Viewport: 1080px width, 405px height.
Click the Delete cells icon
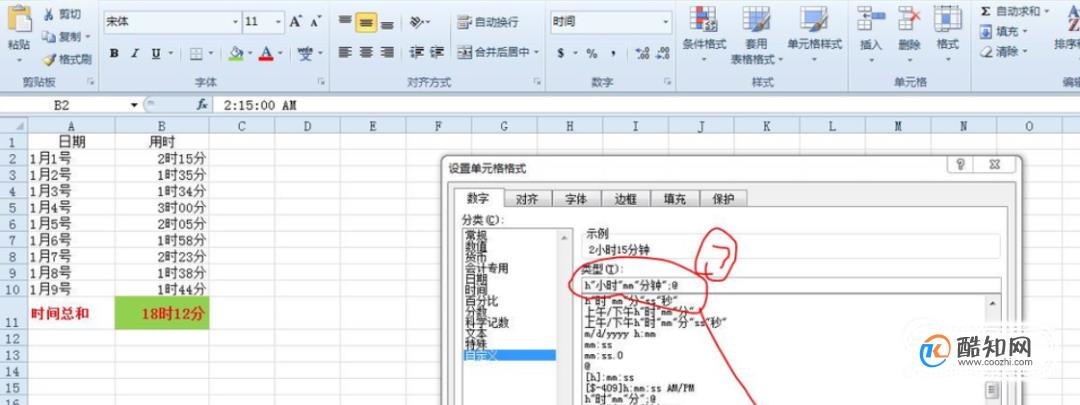(x=909, y=19)
